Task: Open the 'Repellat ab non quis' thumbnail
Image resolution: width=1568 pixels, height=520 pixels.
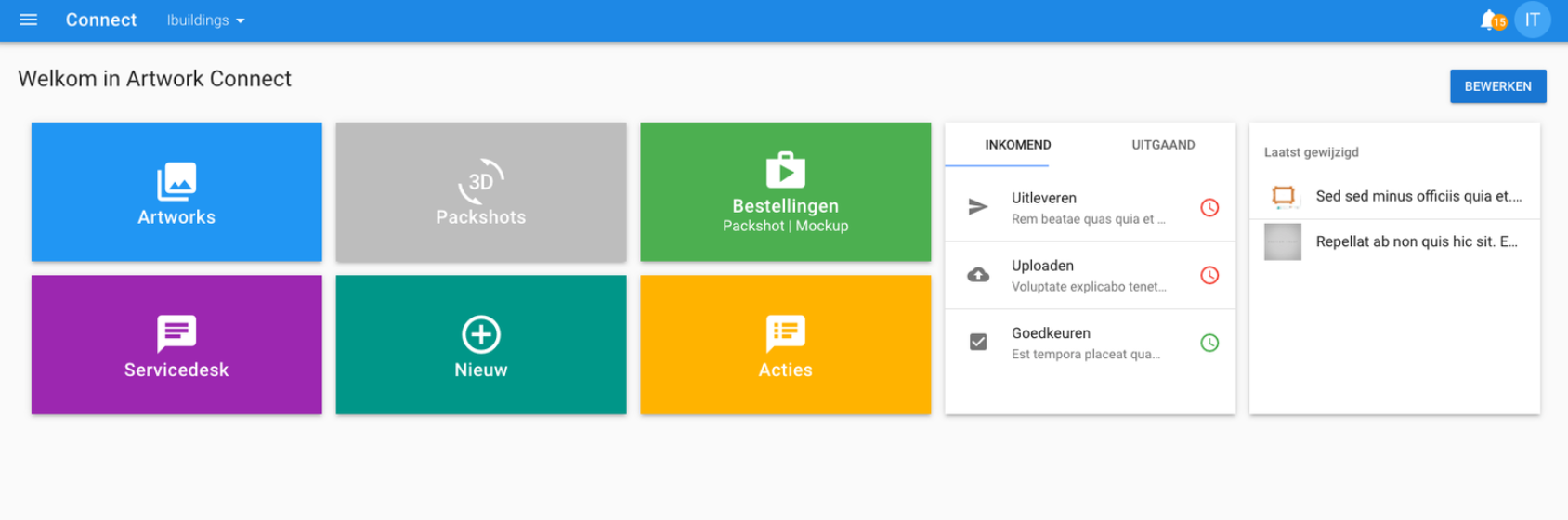Action: click(x=1283, y=242)
